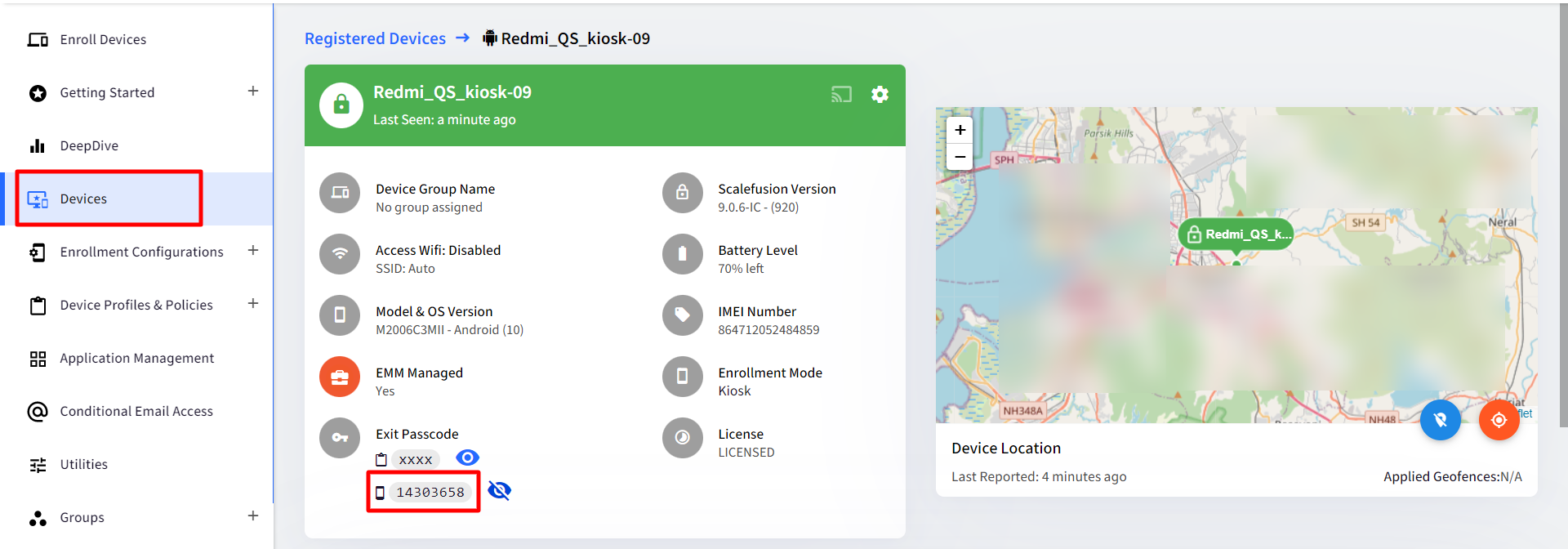Click the Enroll Devices icon
The image size is (1568, 549).
[38, 40]
